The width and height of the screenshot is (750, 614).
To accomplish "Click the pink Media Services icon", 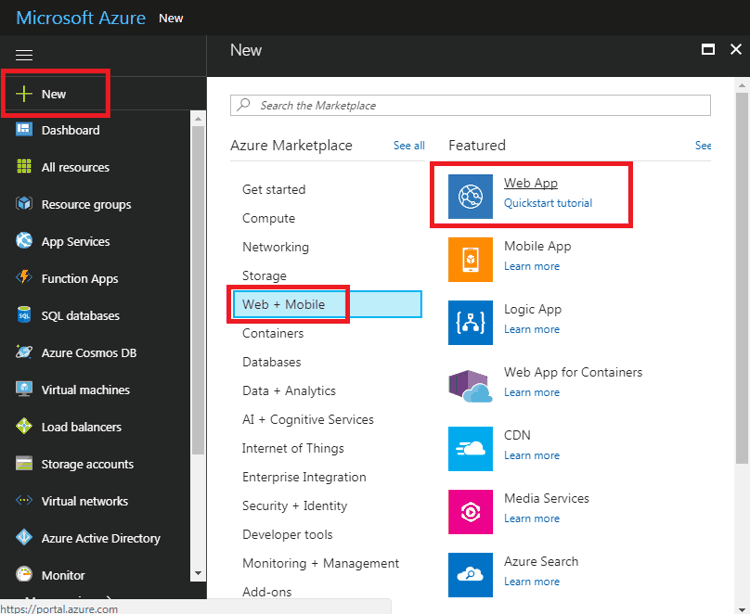I will click(470, 512).
